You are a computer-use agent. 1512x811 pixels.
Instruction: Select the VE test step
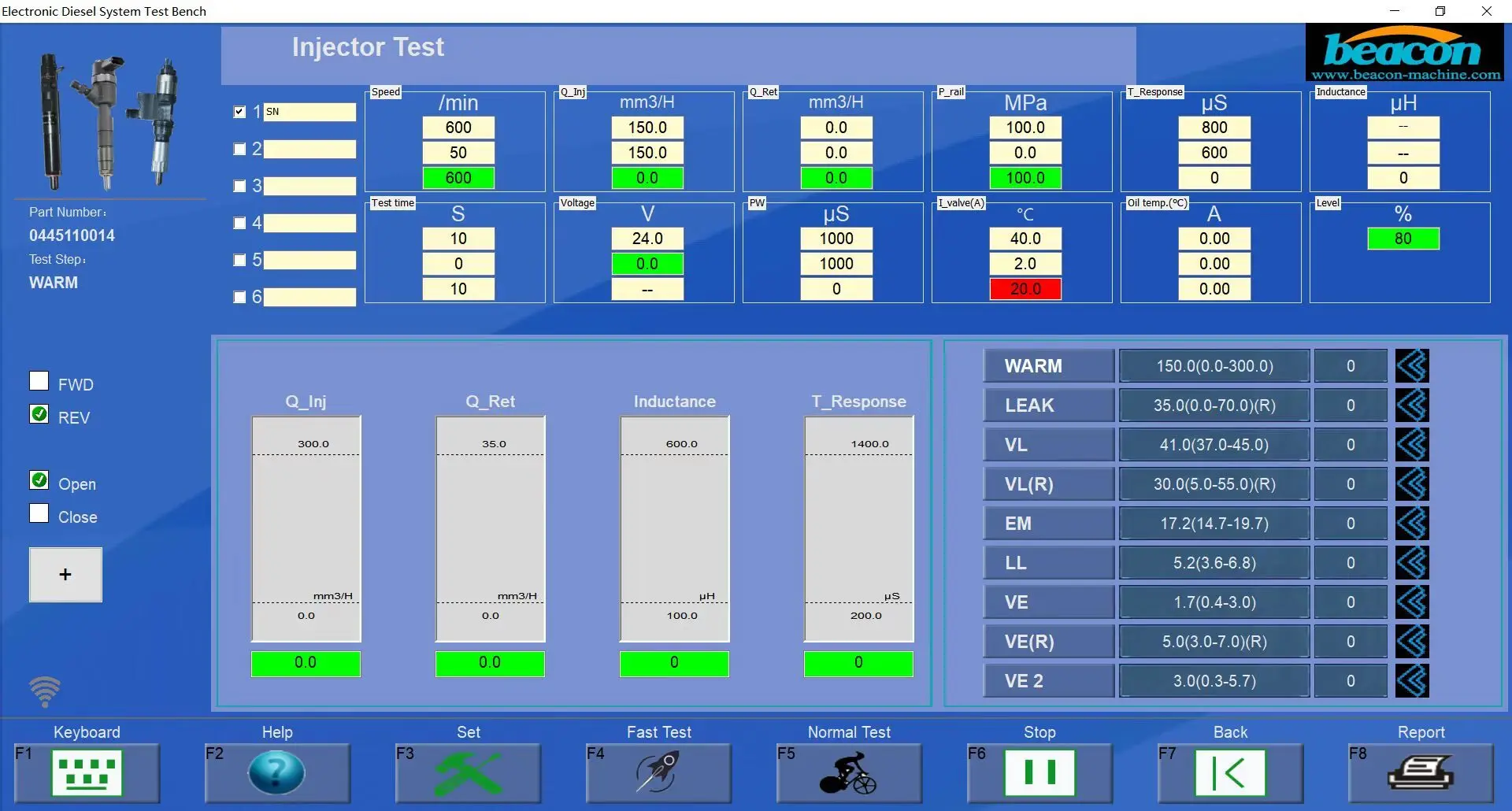[1049, 602]
